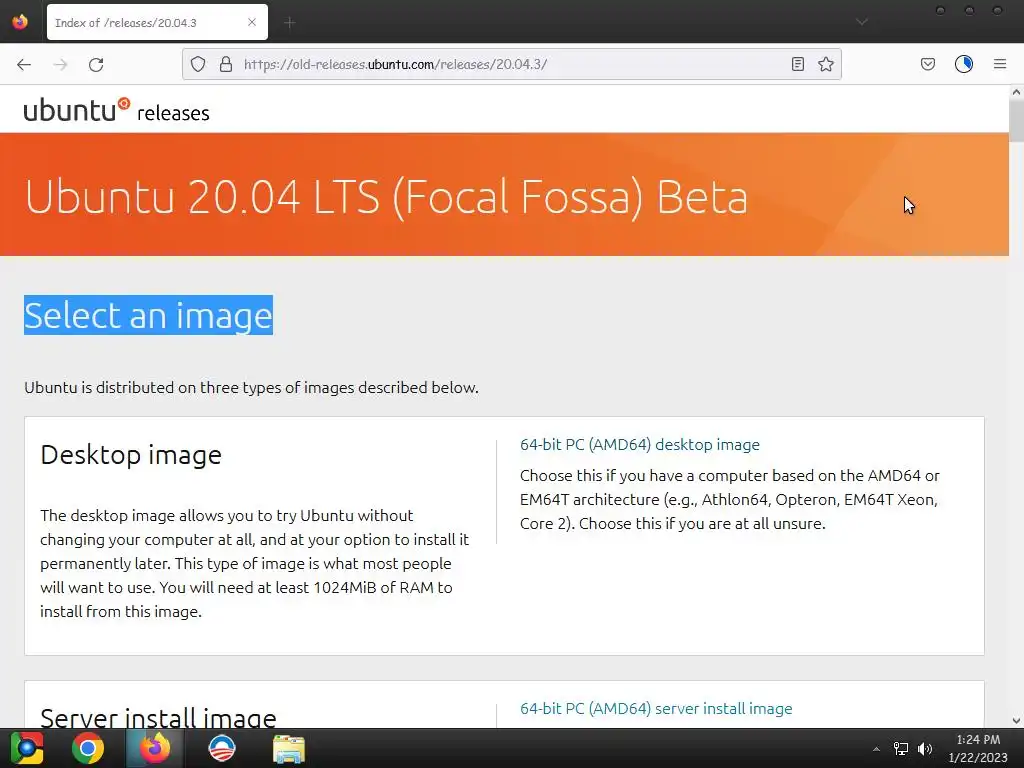Reload the current page

point(96,64)
